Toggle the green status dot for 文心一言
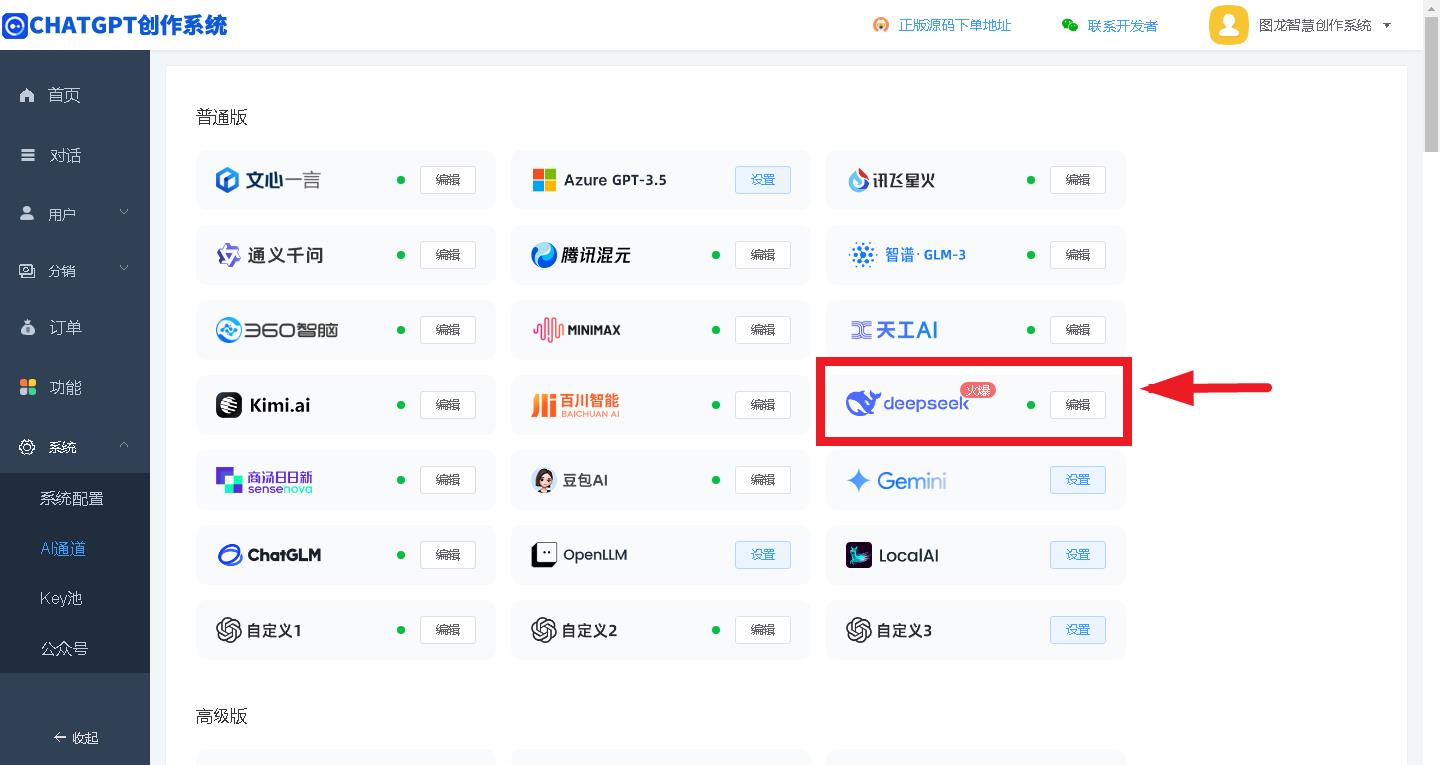Screen dimensions: 1440x765 (401, 180)
